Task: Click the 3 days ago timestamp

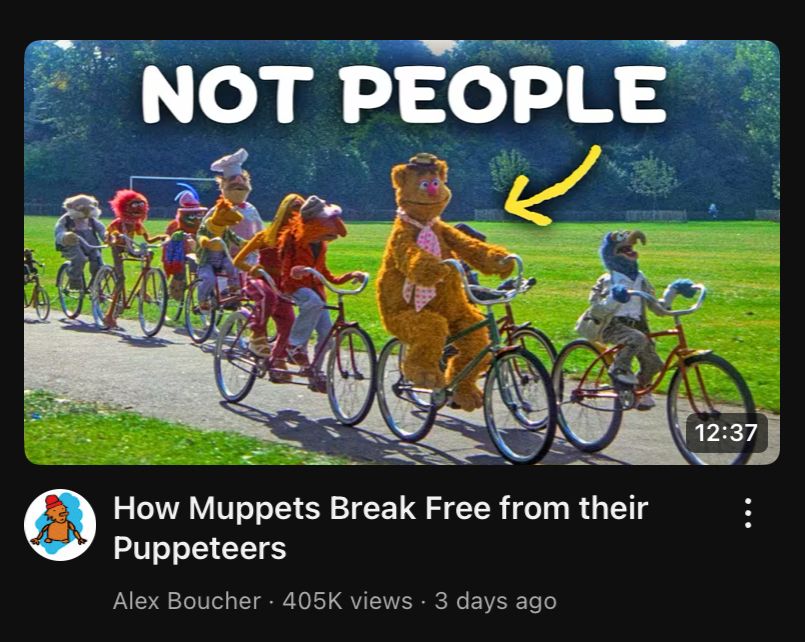Action: [x=495, y=601]
